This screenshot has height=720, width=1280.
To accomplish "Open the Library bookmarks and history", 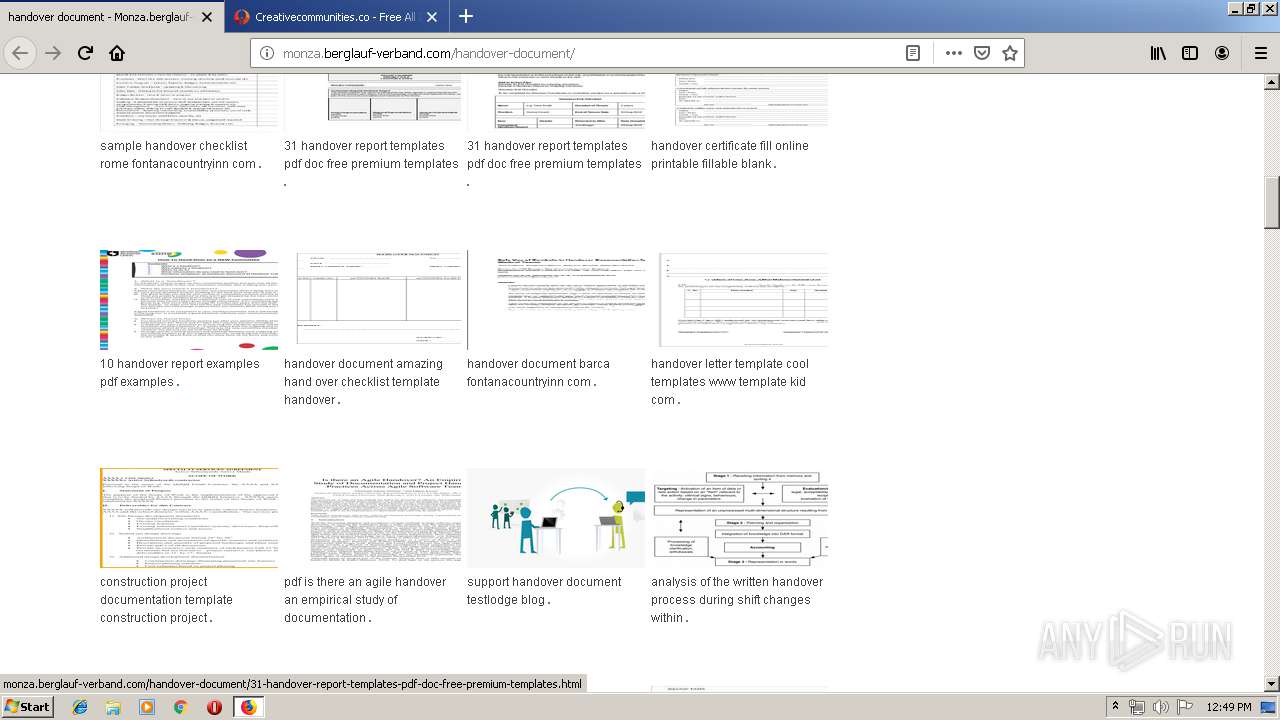I will coord(1158,53).
